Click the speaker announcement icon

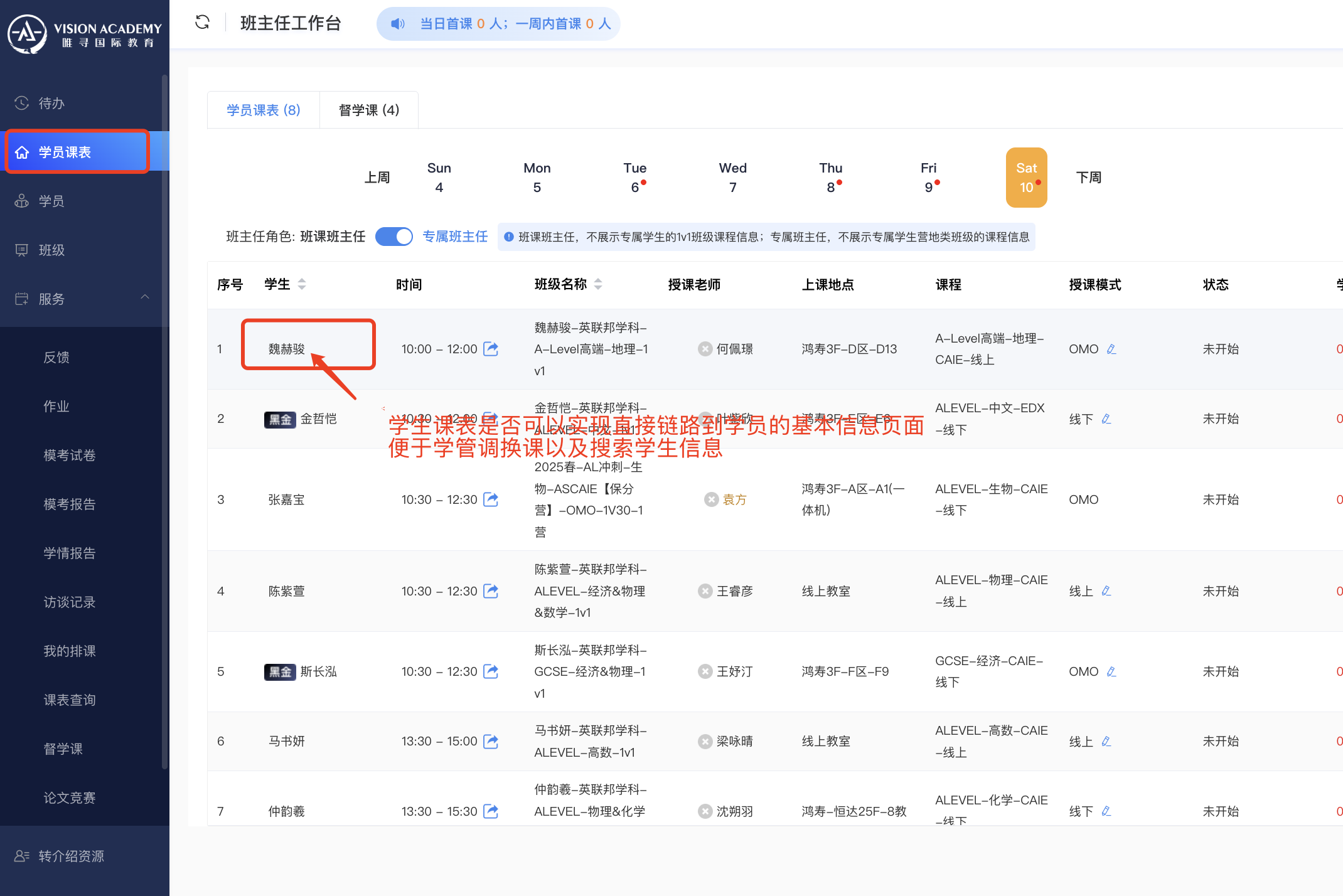point(397,24)
